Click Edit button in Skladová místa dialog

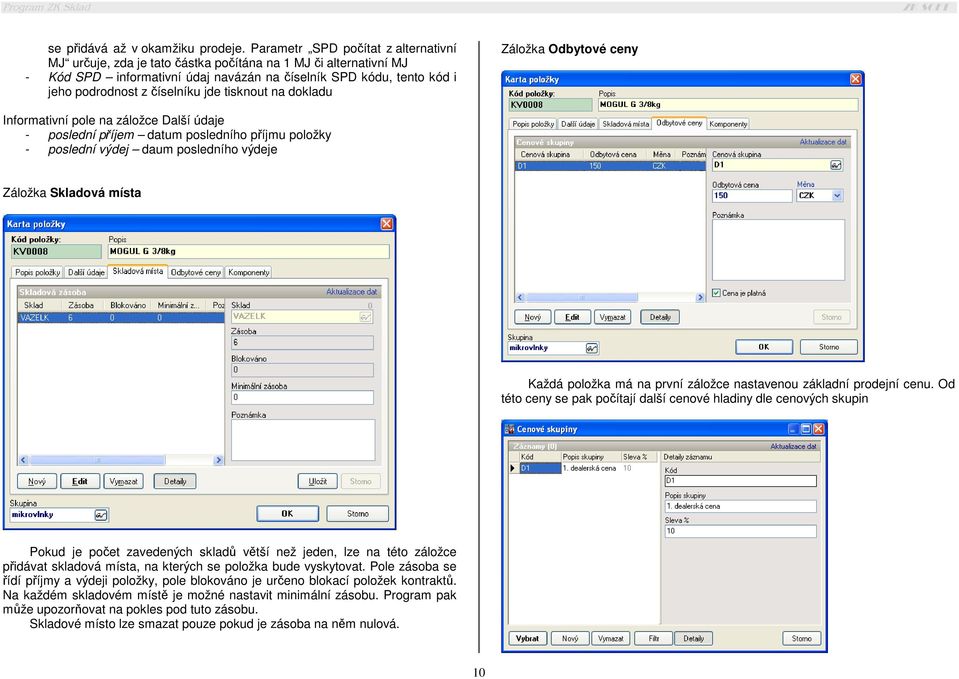point(80,482)
